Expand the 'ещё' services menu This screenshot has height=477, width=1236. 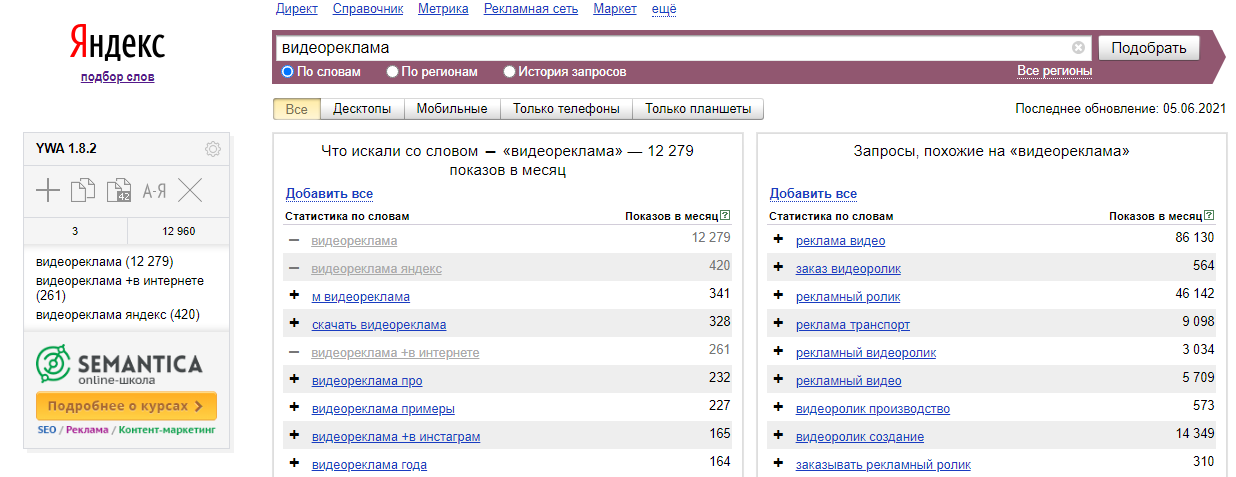pos(664,9)
